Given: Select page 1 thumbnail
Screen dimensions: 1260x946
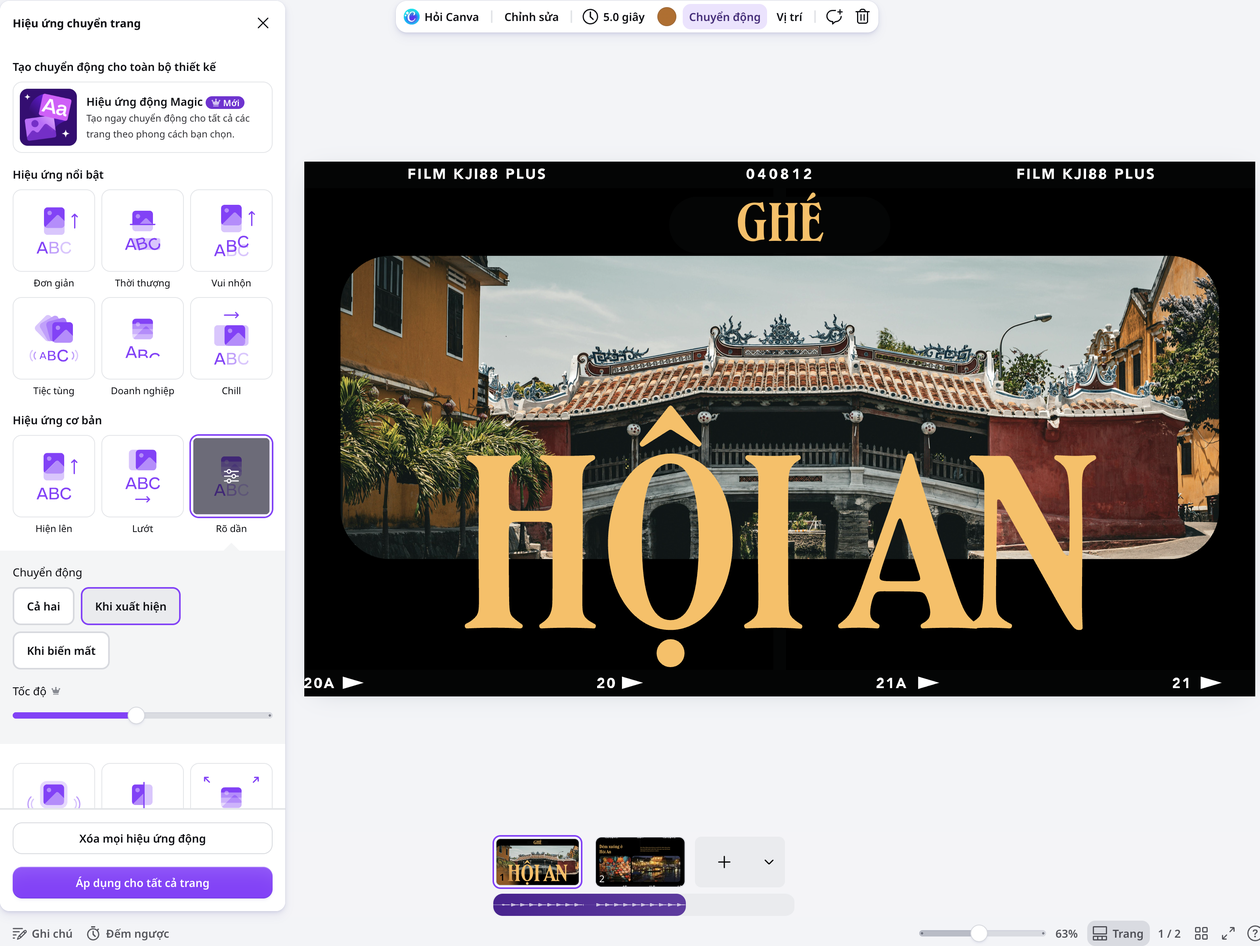Looking at the screenshot, I should (537, 862).
